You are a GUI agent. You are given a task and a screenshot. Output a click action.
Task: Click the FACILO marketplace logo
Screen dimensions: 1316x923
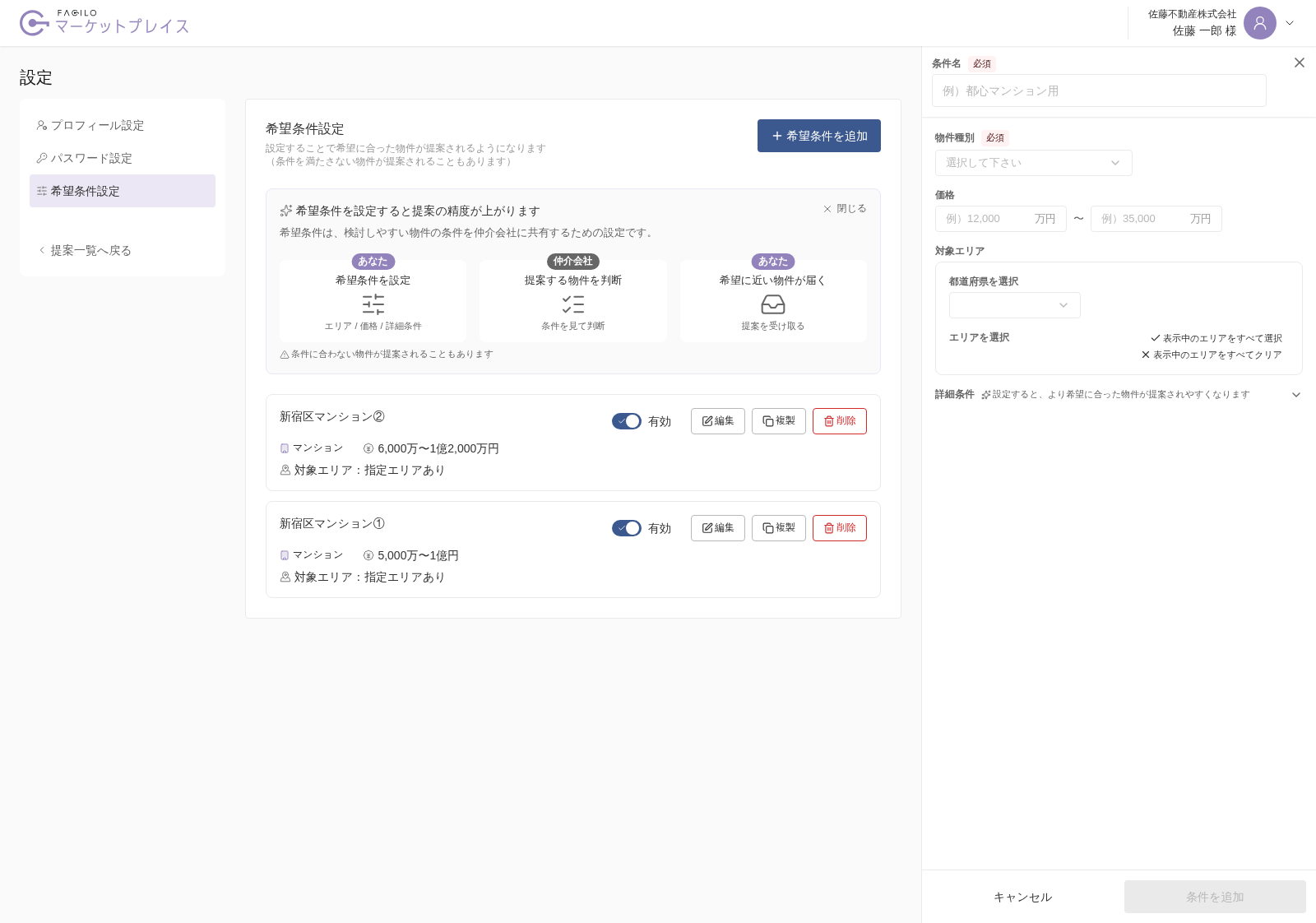click(104, 23)
